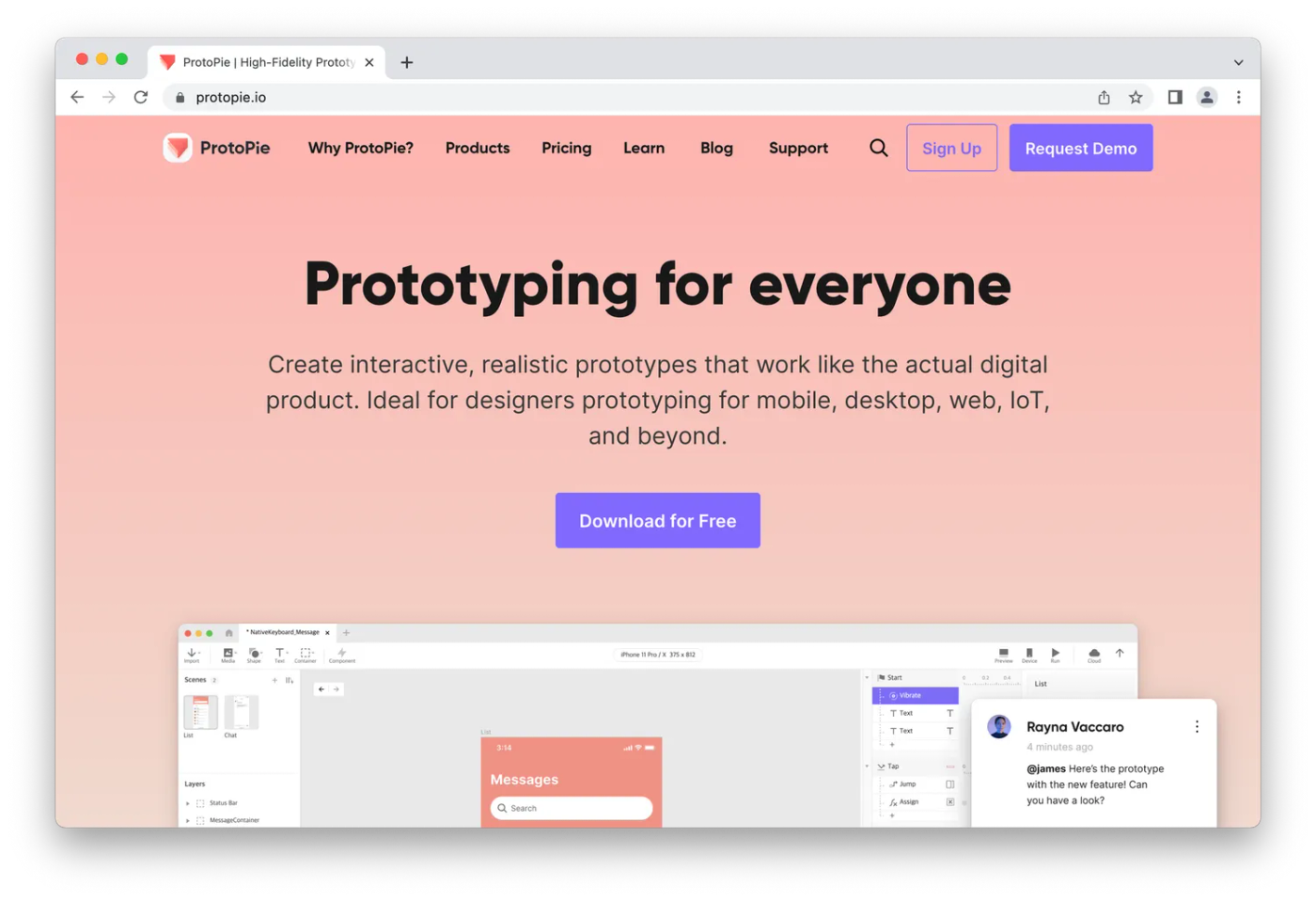The width and height of the screenshot is (1316, 901).
Task: Upload to Cloud via the cloud icon
Action: (x=1094, y=654)
